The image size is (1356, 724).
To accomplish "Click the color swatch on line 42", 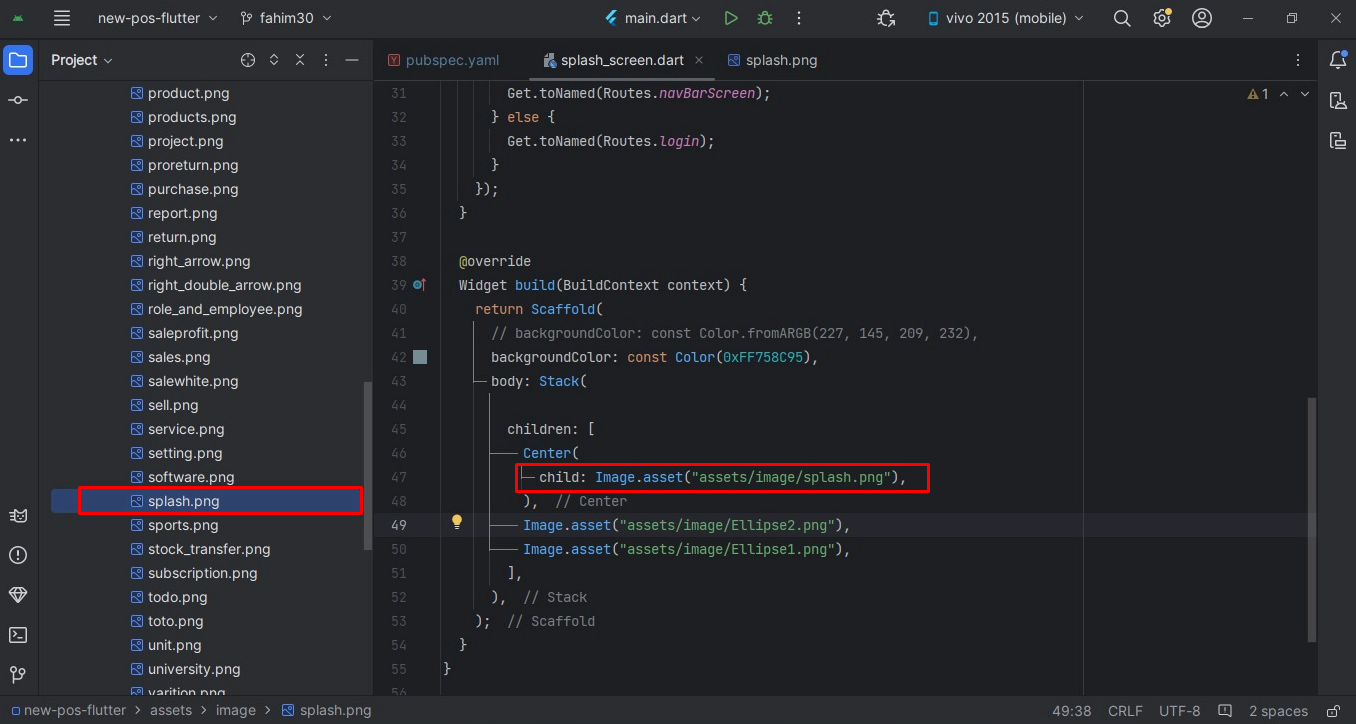I will tap(420, 357).
